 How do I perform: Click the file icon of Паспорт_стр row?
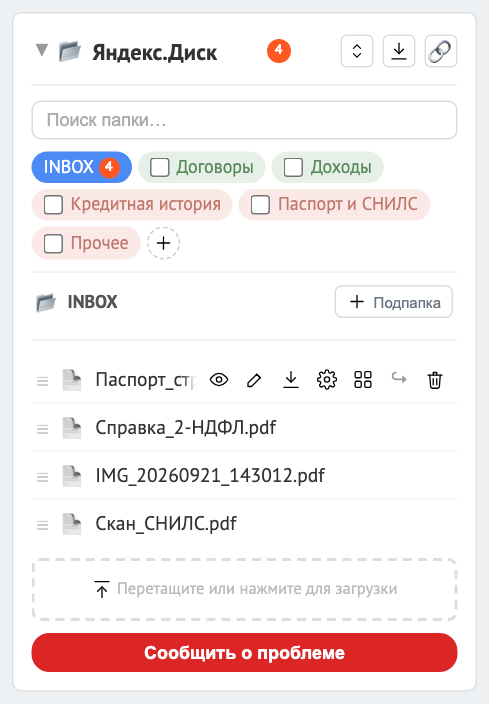click(x=72, y=380)
